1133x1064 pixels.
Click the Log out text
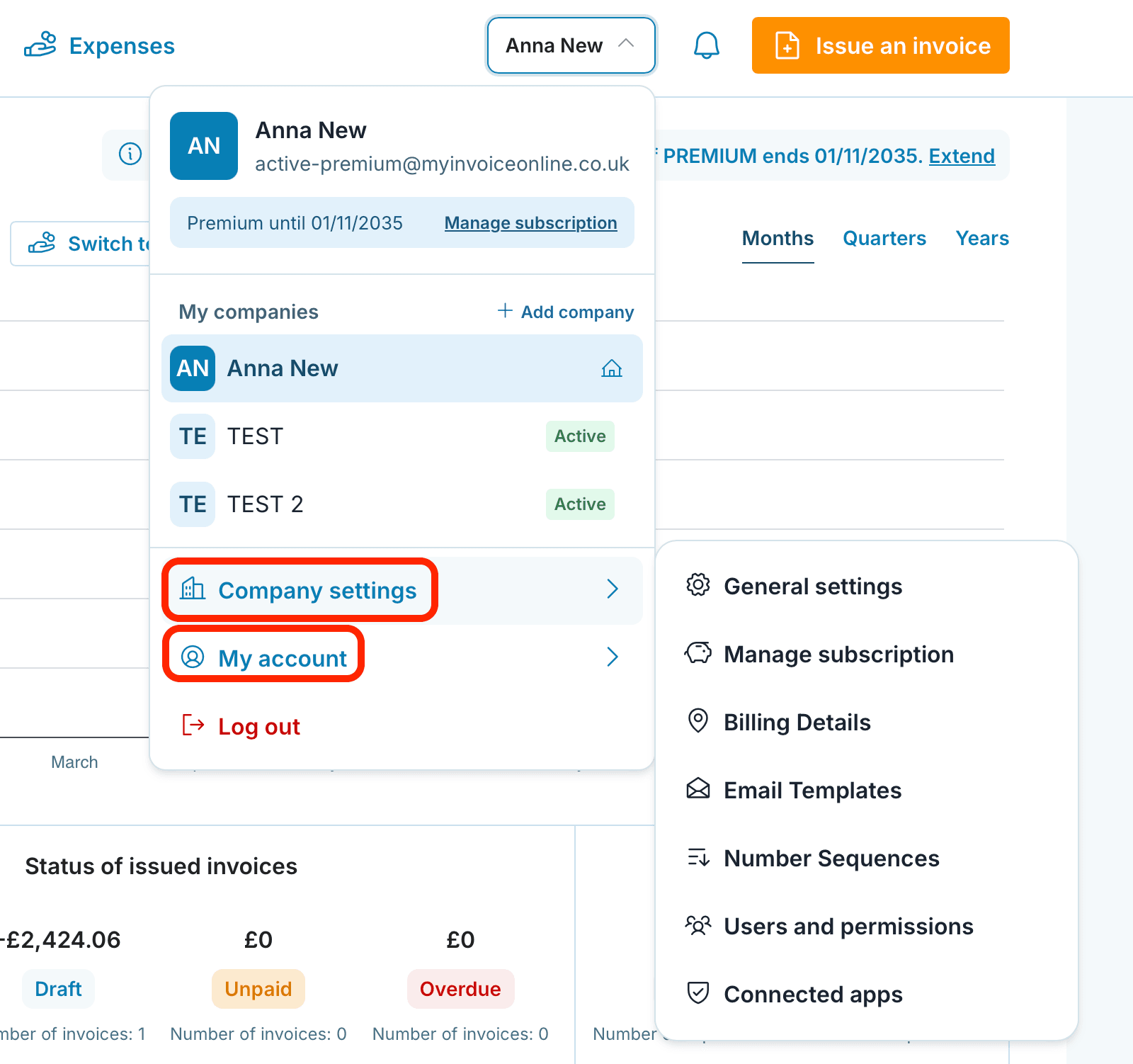(x=259, y=727)
